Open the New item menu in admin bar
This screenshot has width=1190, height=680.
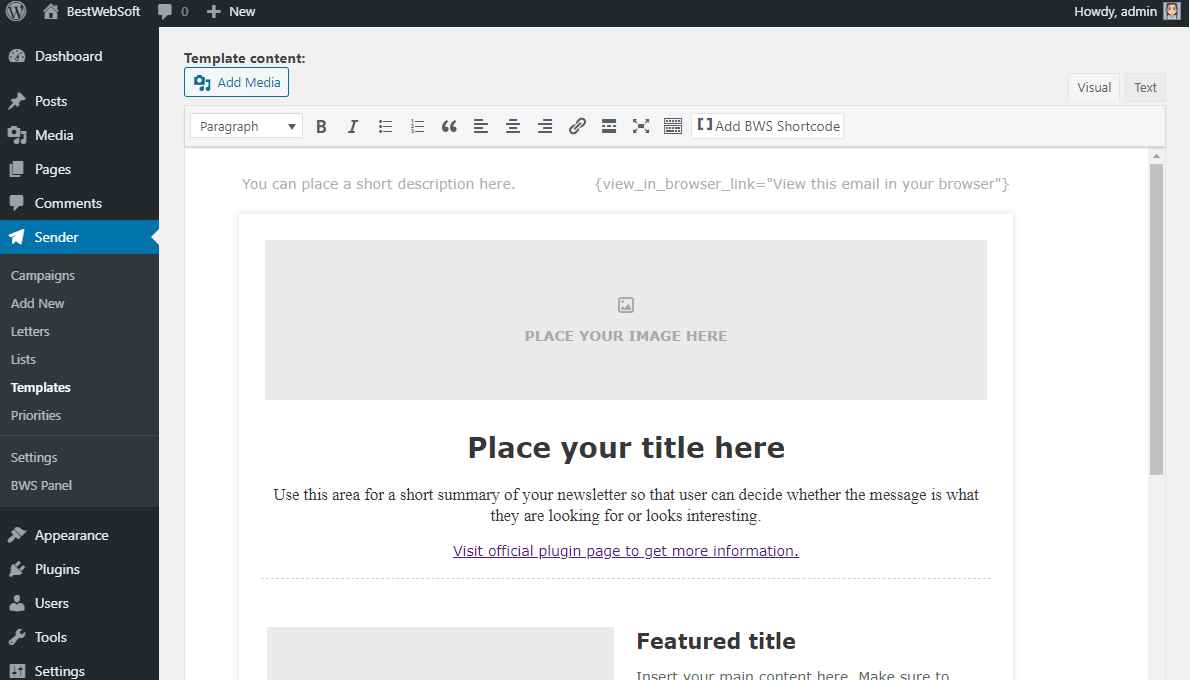230,11
